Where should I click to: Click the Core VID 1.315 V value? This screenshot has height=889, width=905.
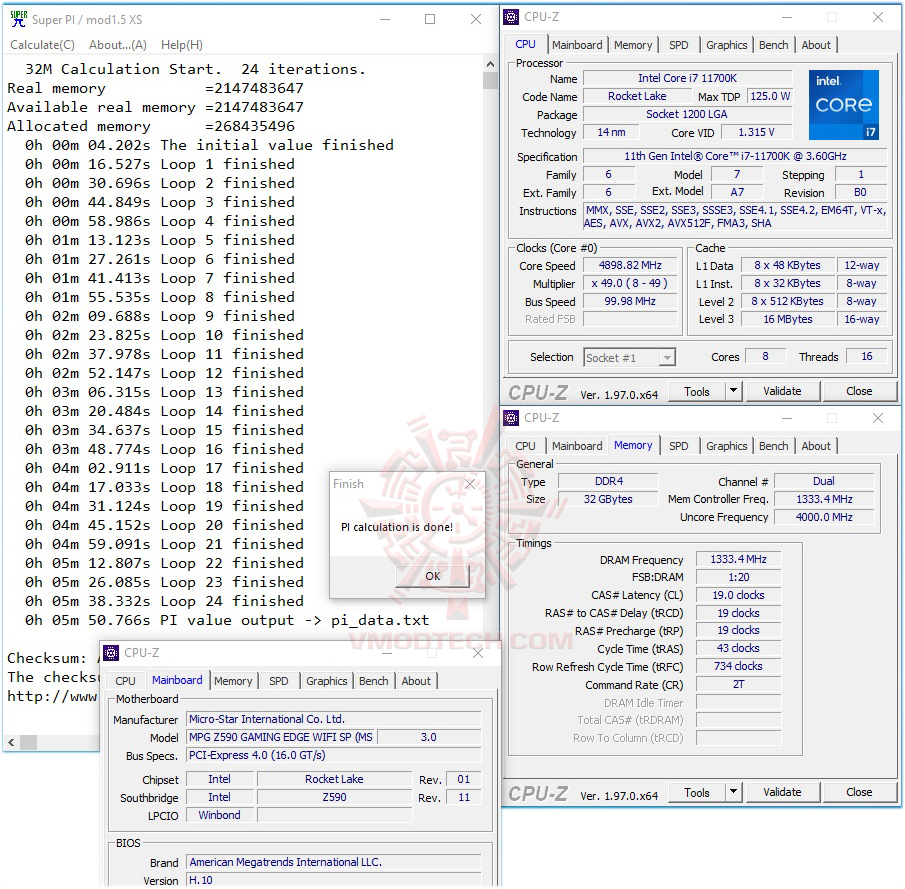(756, 132)
